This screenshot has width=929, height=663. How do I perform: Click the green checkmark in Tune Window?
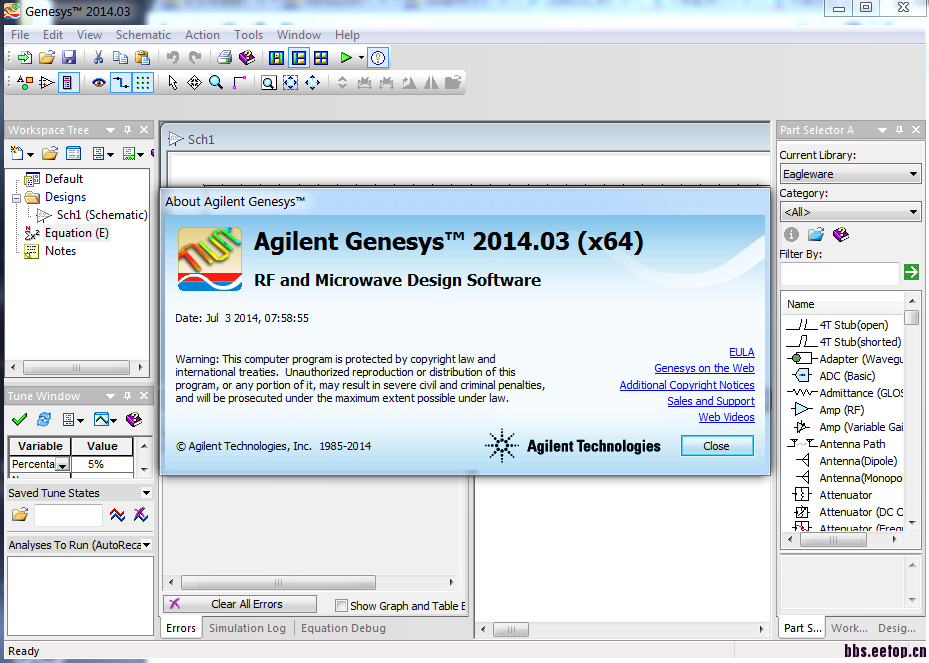(x=20, y=419)
